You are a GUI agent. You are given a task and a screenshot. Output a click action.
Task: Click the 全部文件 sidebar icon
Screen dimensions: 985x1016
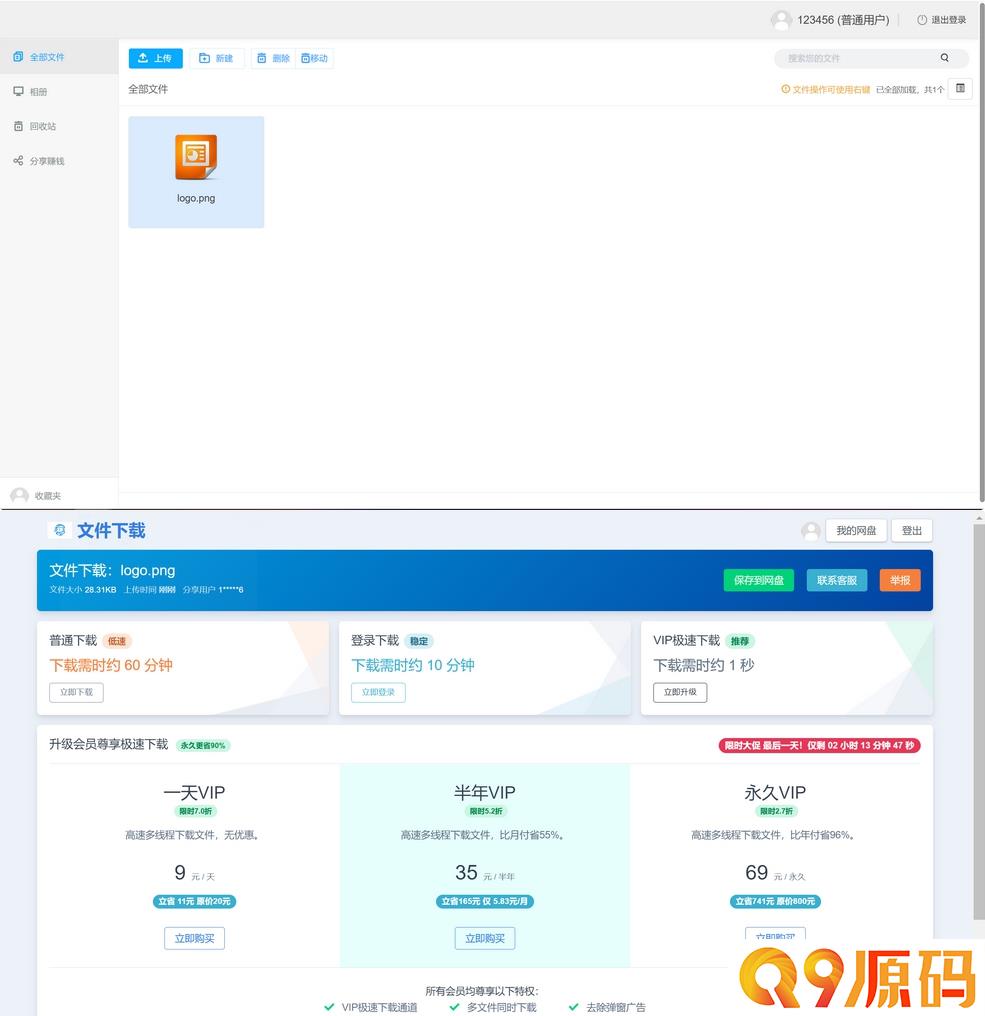pyautogui.click(x=18, y=56)
